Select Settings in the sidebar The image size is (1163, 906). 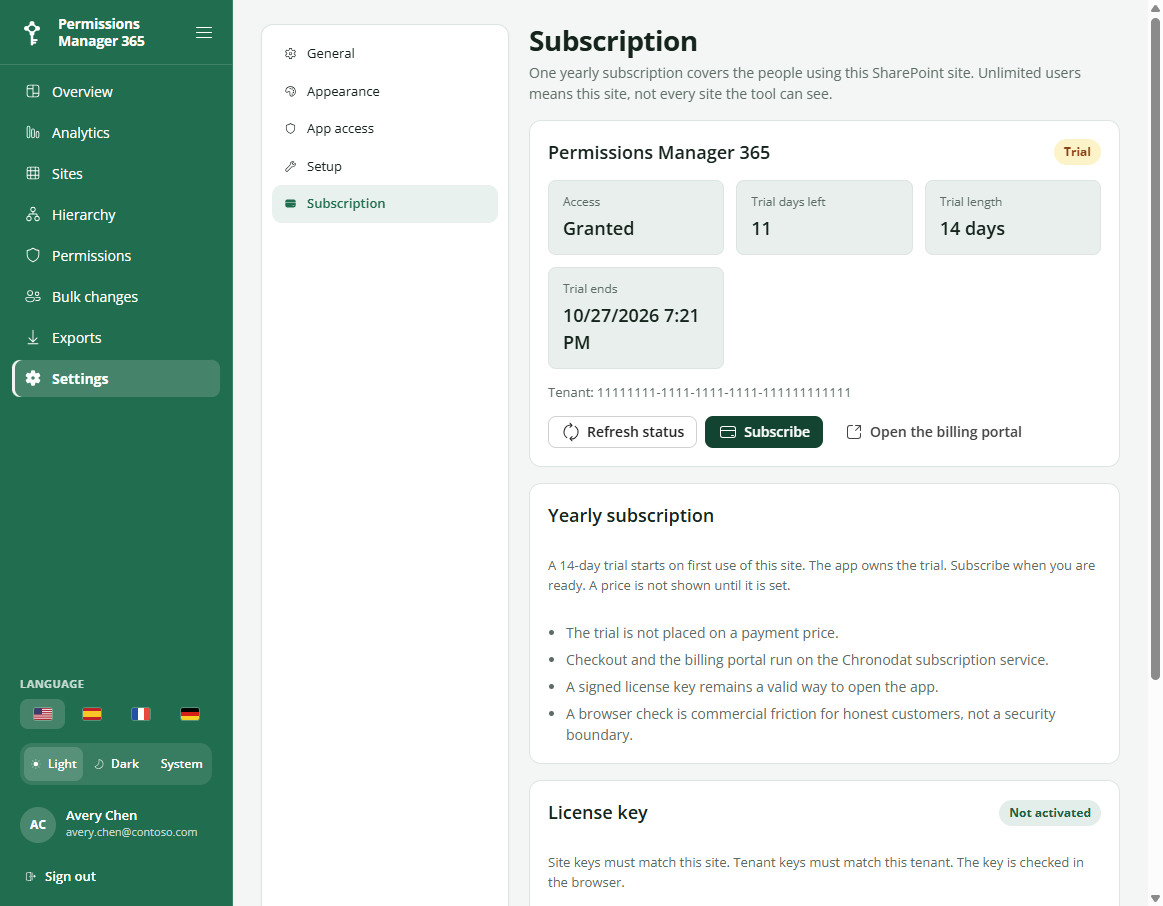pos(116,378)
